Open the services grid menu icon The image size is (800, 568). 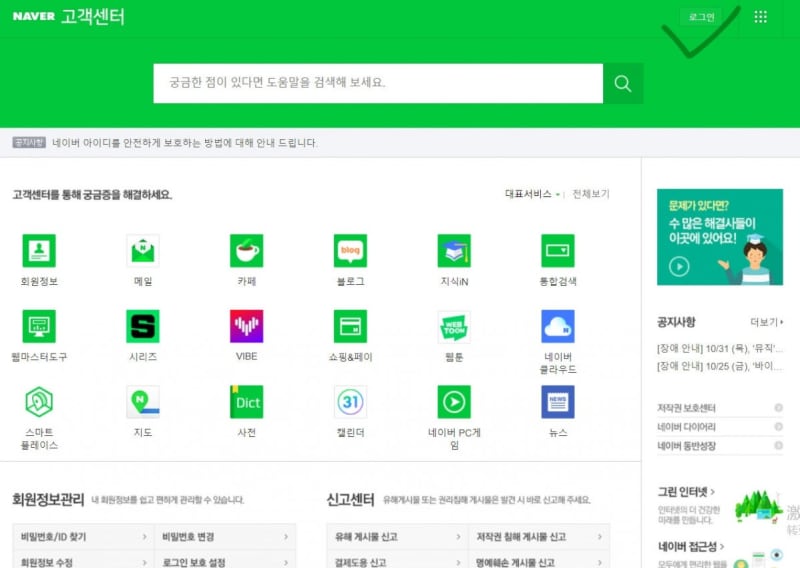tap(760, 17)
